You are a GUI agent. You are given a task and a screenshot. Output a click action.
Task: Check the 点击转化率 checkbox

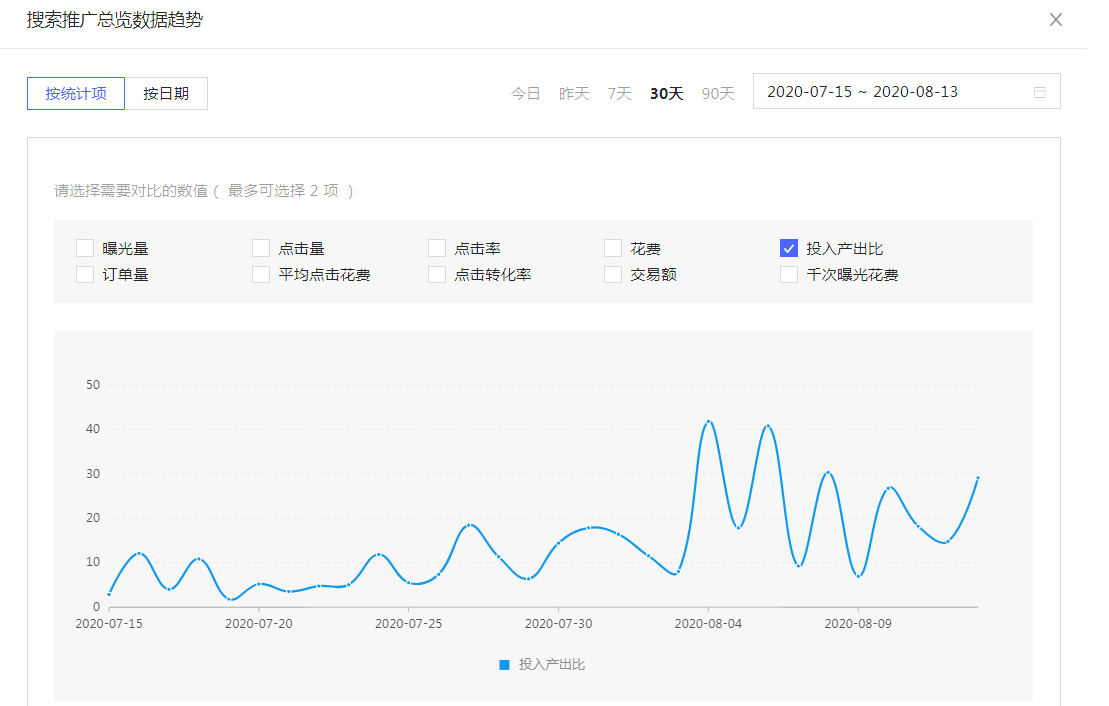pyautogui.click(x=437, y=274)
